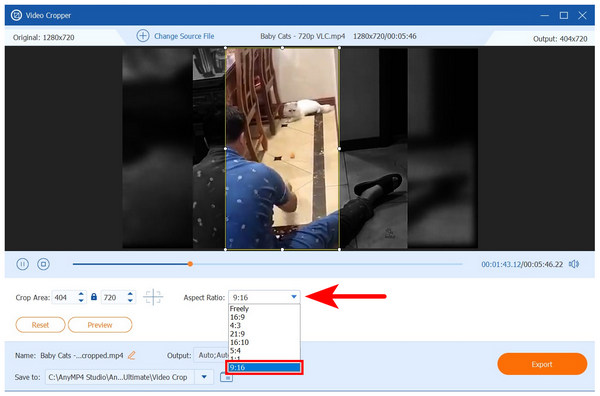Toggle the aspect lock icon
Image resolution: width=600 pixels, height=396 pixels.
(x=94, y=297)
